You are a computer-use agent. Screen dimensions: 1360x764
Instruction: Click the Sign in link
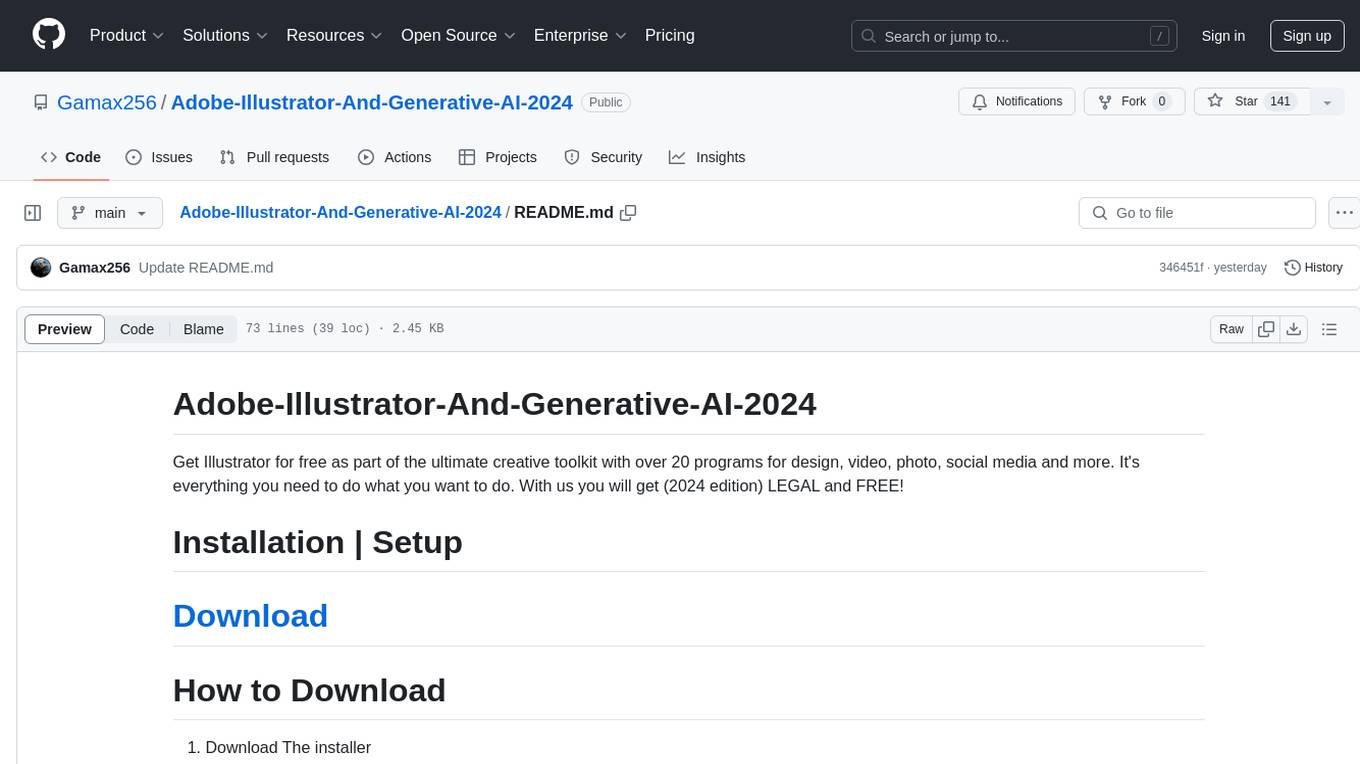1223,36
